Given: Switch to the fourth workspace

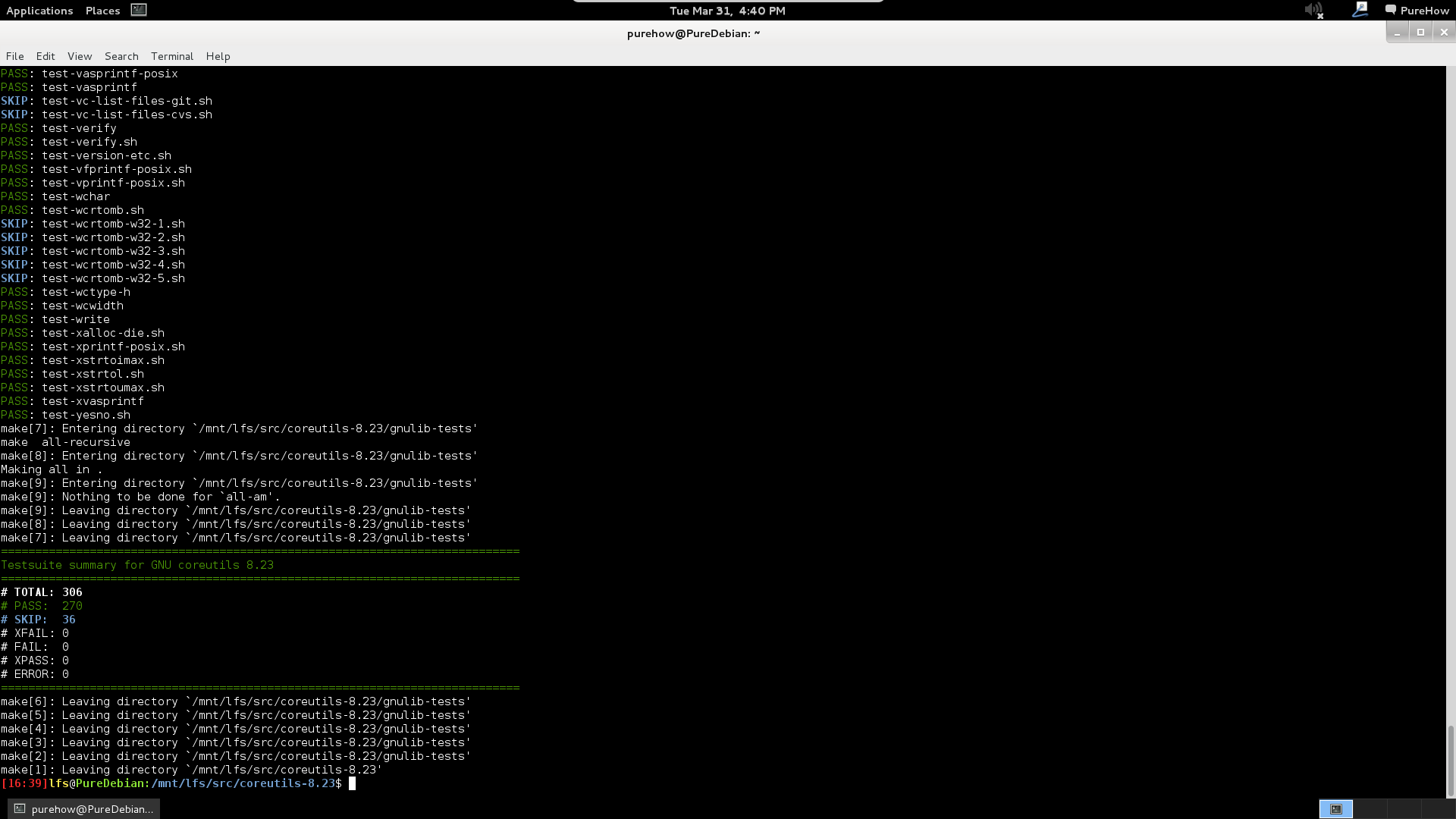Looking at the screenshot, I should (x=1437, y=809).
